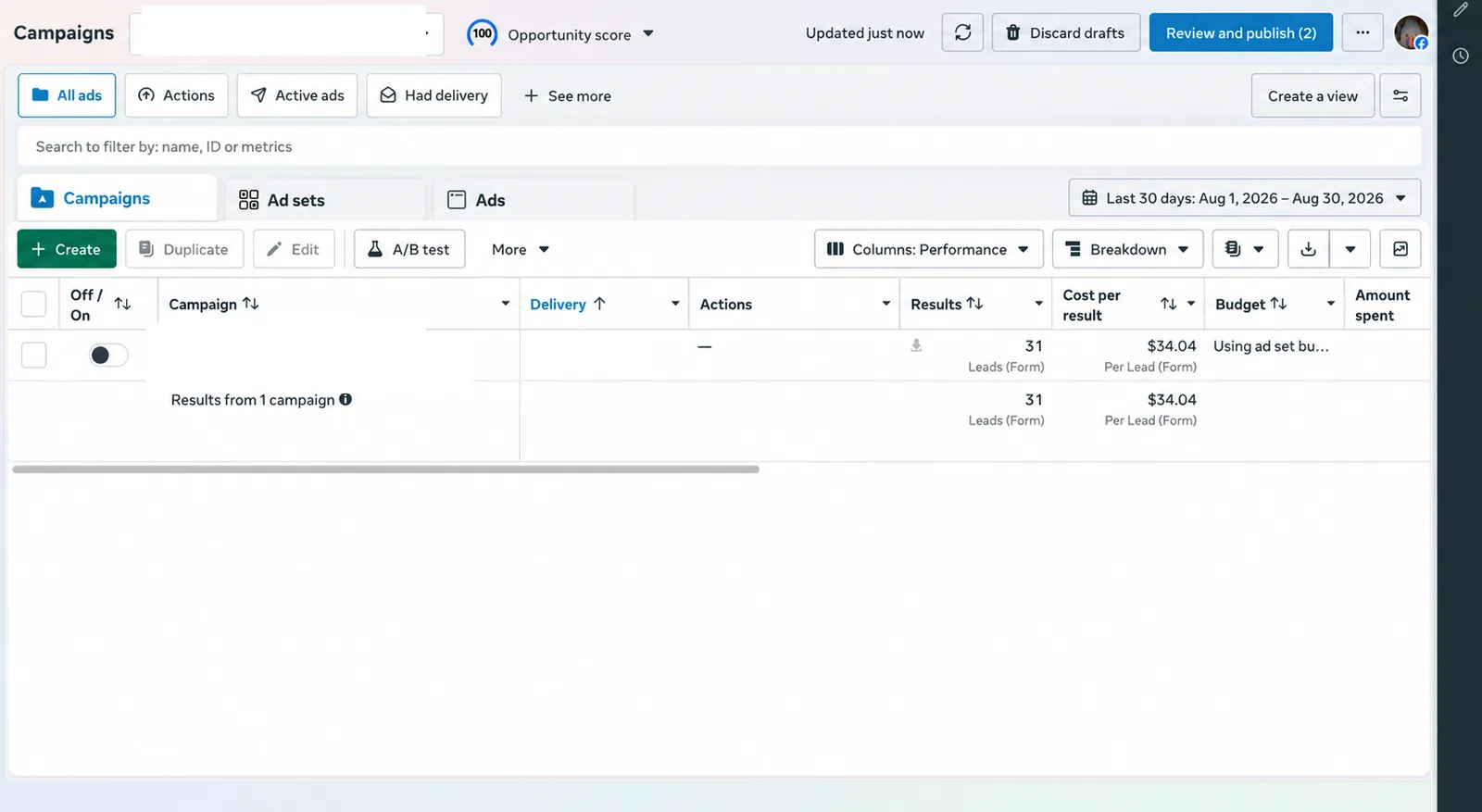Viewport: 1482px width, 812px height.
Task: Open the Delivery column header dropdown caret
Action: 675,304
